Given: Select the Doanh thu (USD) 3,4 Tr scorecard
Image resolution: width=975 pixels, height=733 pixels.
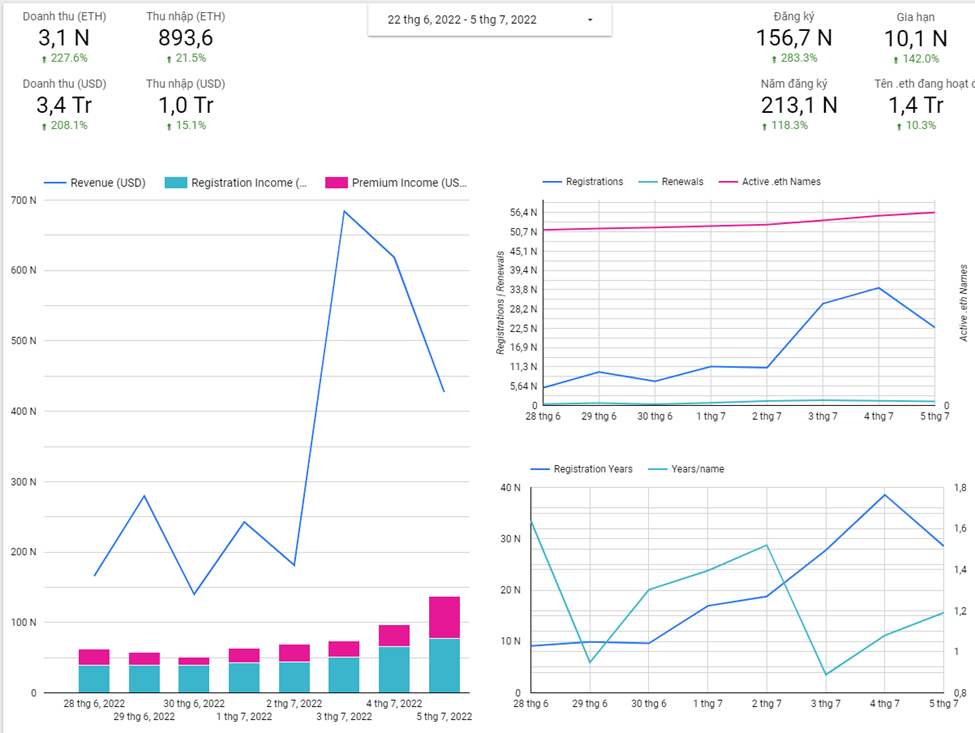Looking at the screenshot, I should [64, 104].
